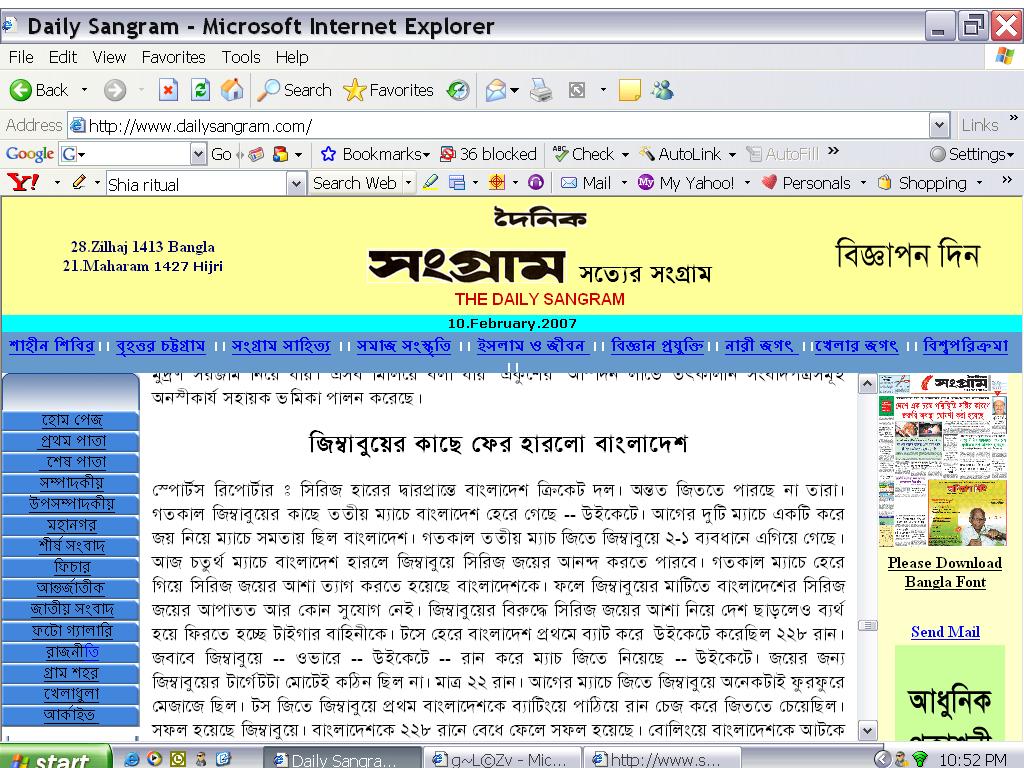Screen dimensions: 1024x768
Task: Open History clock icon
Action: 458,89
